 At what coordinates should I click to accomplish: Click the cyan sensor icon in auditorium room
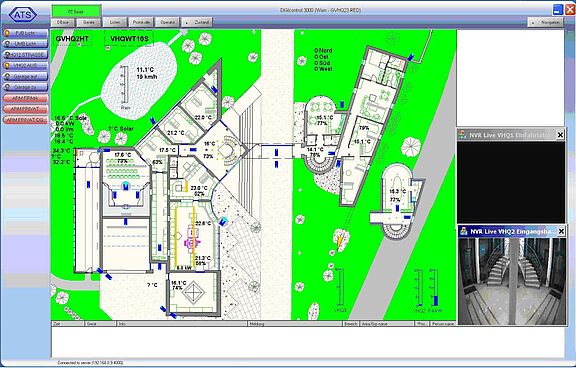coord(126,186)
